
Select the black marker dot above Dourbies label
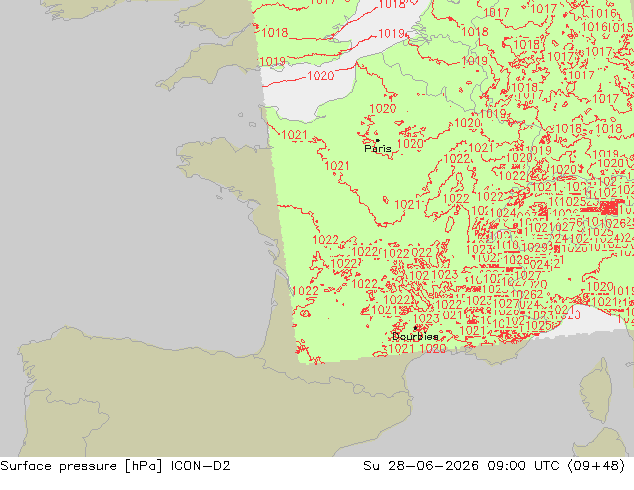pyautogui.click(x=415, y=328)
